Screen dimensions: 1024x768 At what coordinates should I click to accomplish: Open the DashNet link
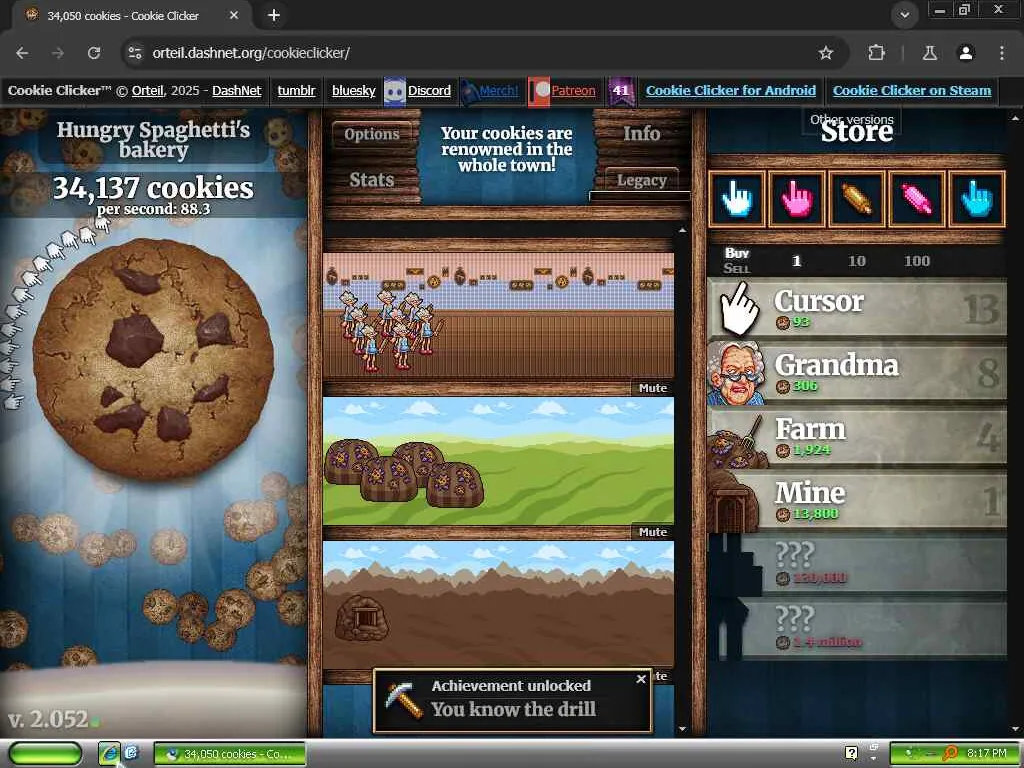tap(236, 91)
